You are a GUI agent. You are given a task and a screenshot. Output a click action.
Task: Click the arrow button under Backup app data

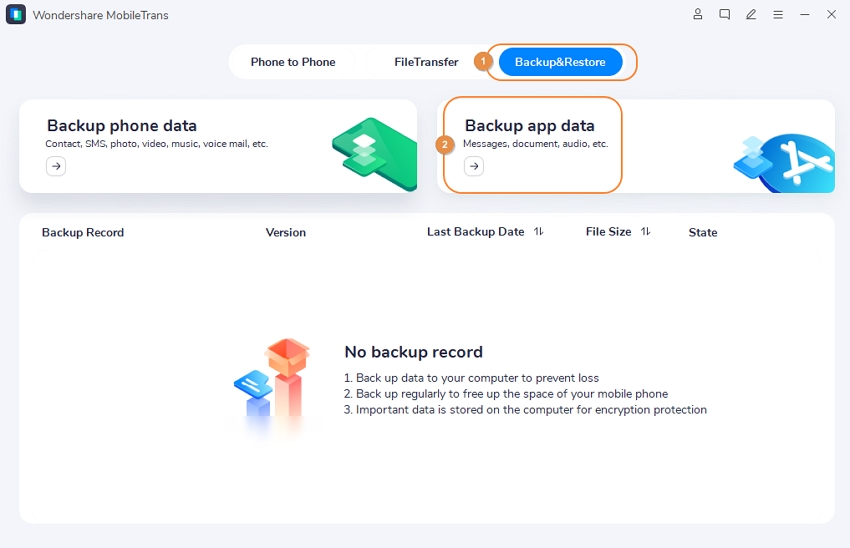[x=474, y=166]
